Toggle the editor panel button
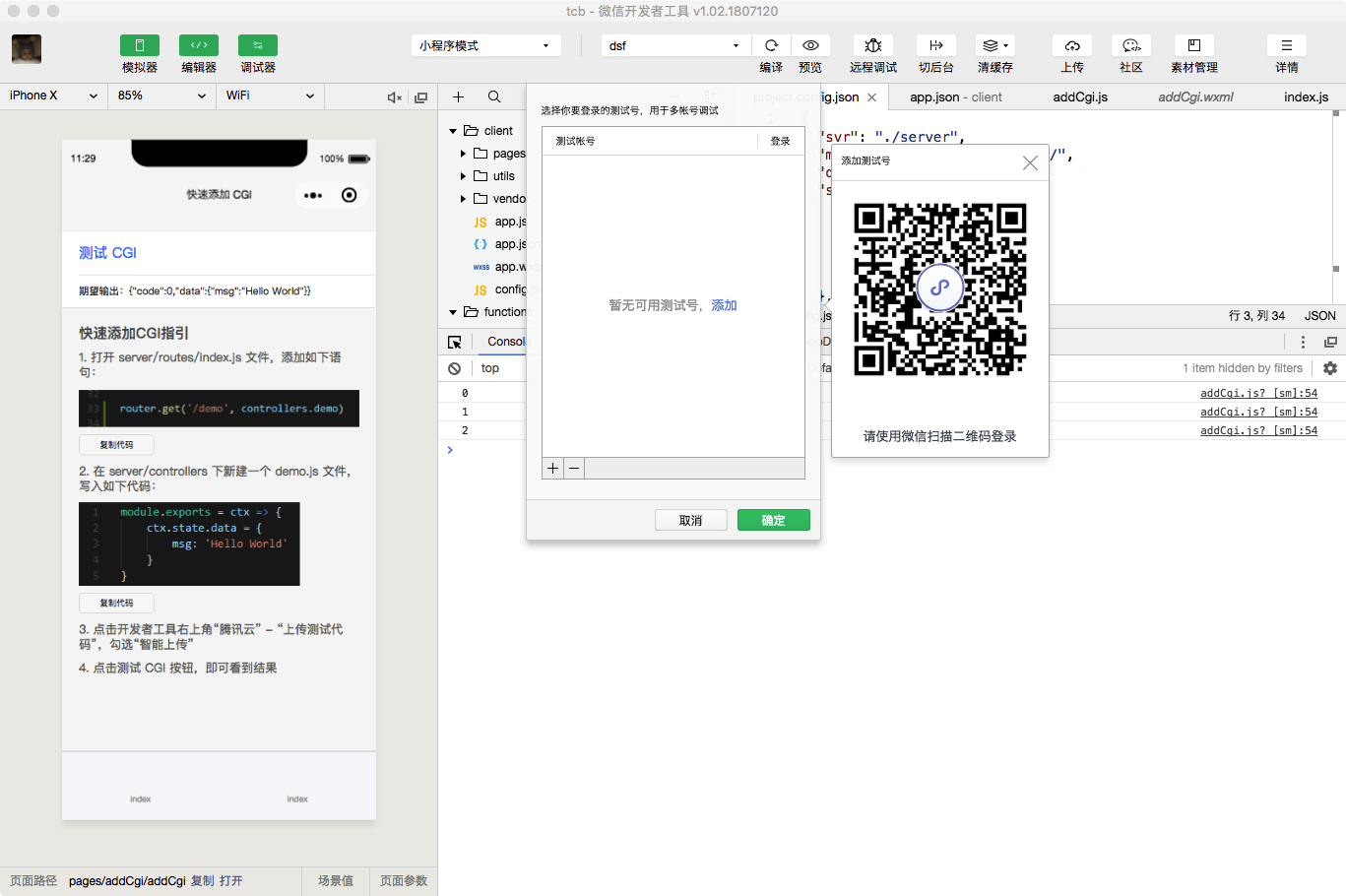 point(199,45)
